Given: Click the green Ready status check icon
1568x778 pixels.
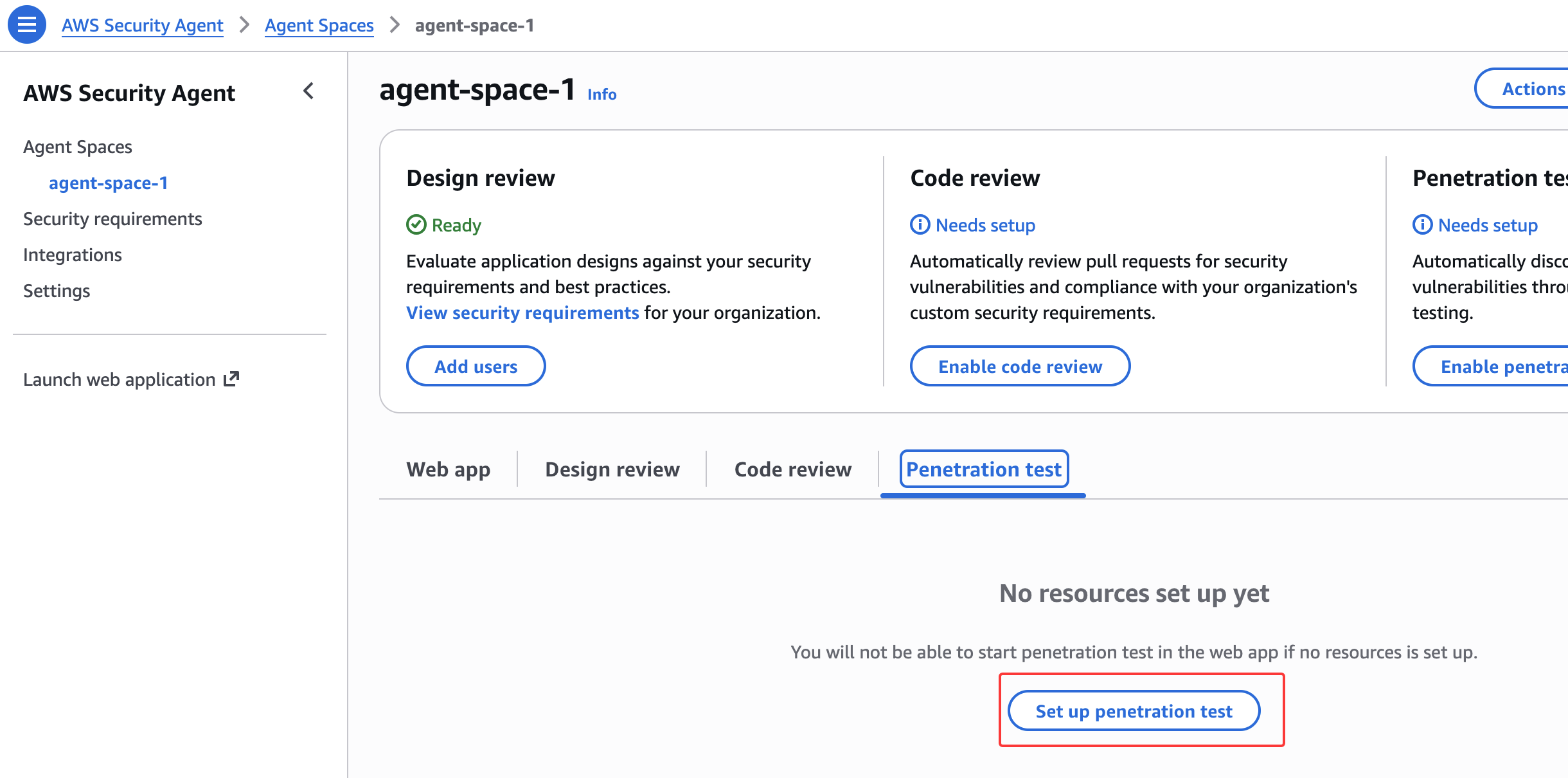Looking at the screenshot, I should 416,224.
